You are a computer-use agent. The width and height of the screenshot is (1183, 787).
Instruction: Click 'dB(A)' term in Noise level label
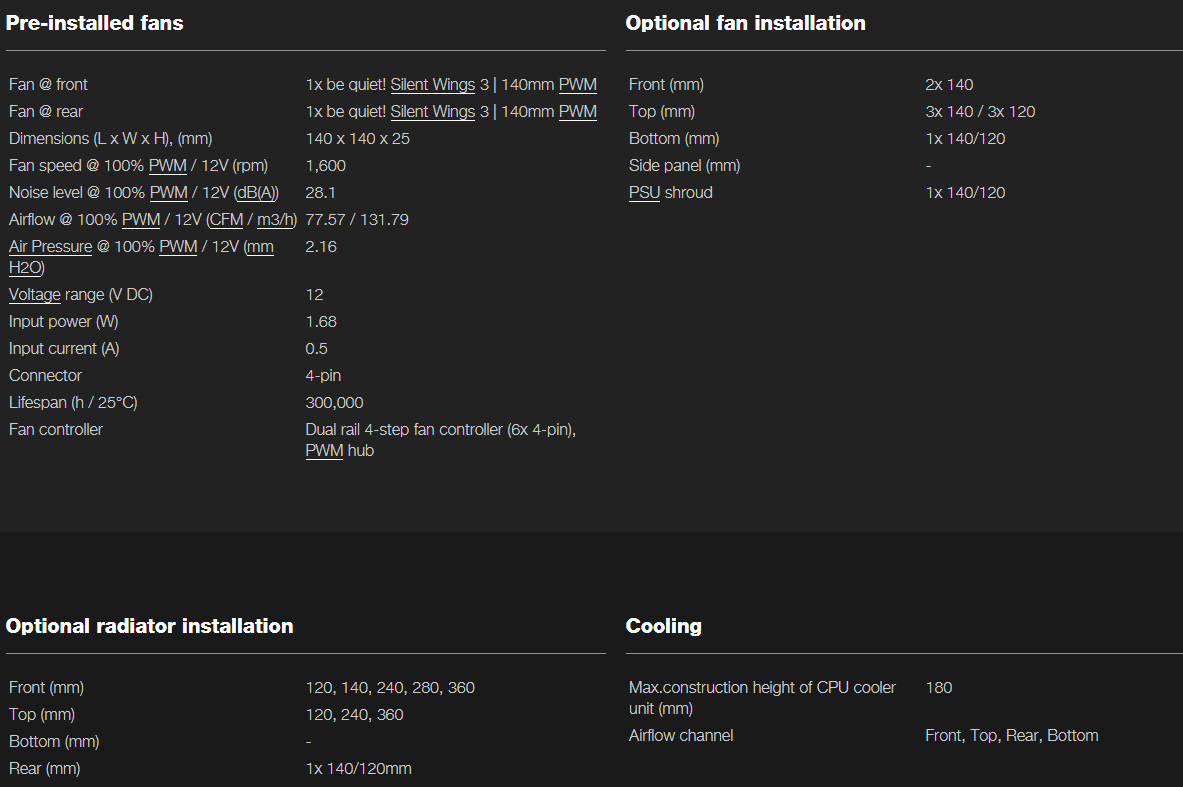coord(257,193)
